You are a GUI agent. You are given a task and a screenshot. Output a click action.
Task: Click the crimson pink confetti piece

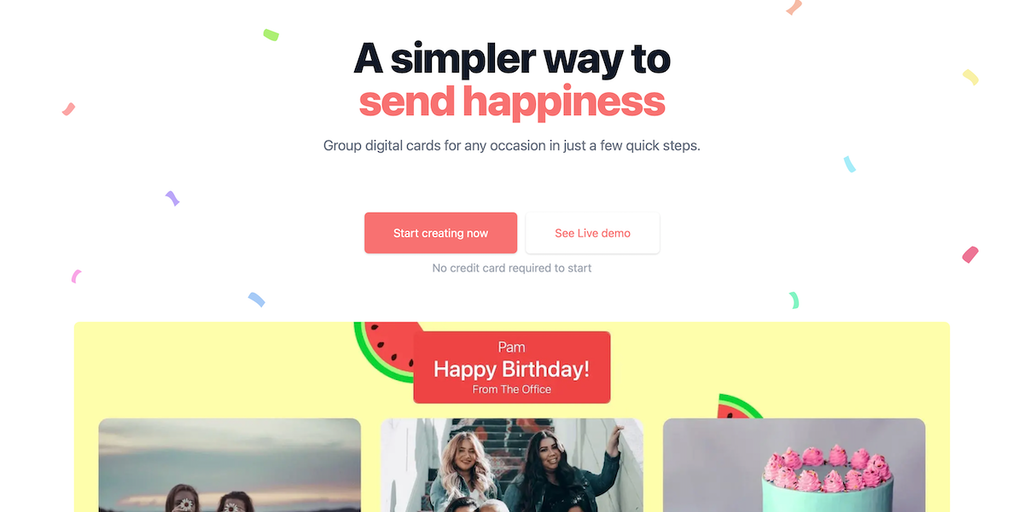click(970, 255)
